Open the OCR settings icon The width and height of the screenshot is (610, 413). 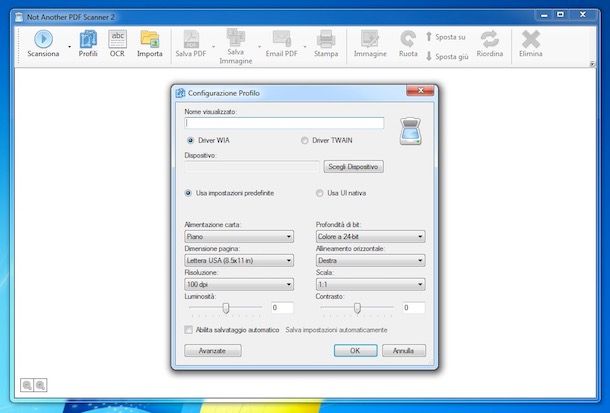pyautogui.click(x=117, y=44)
